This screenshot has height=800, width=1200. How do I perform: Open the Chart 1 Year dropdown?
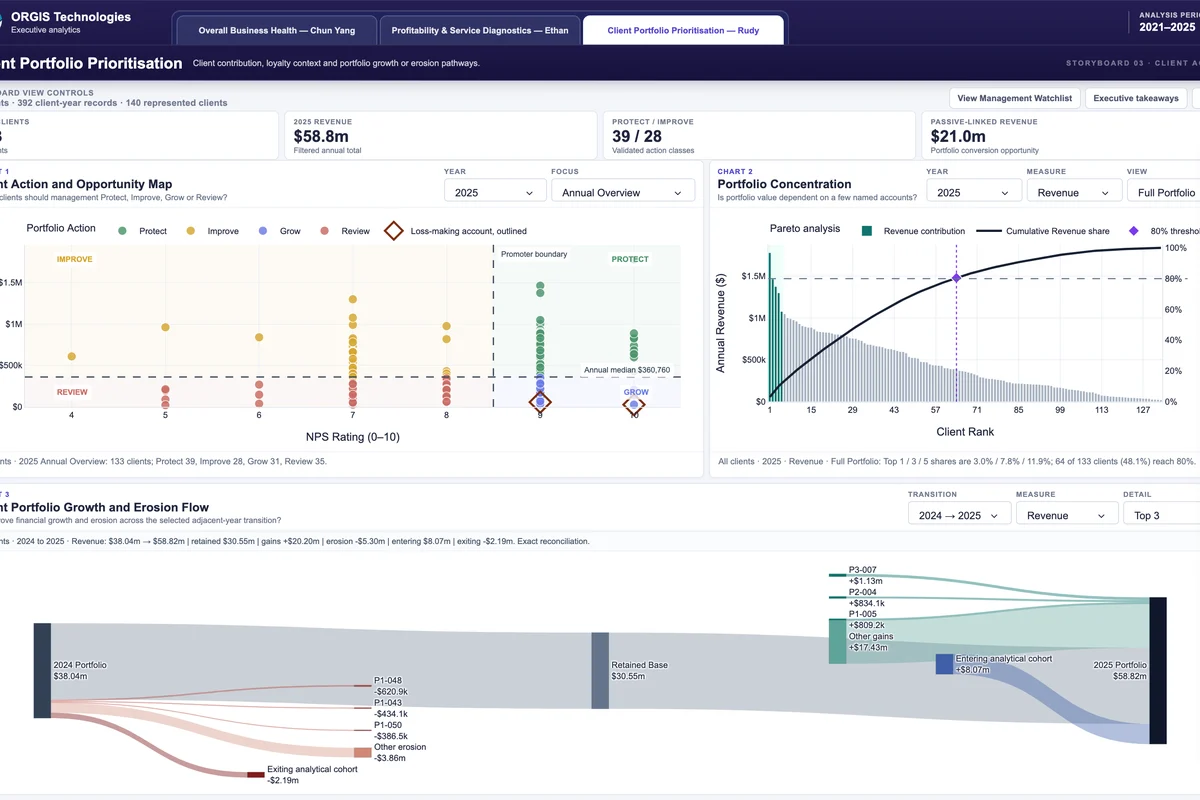[494, 192]
